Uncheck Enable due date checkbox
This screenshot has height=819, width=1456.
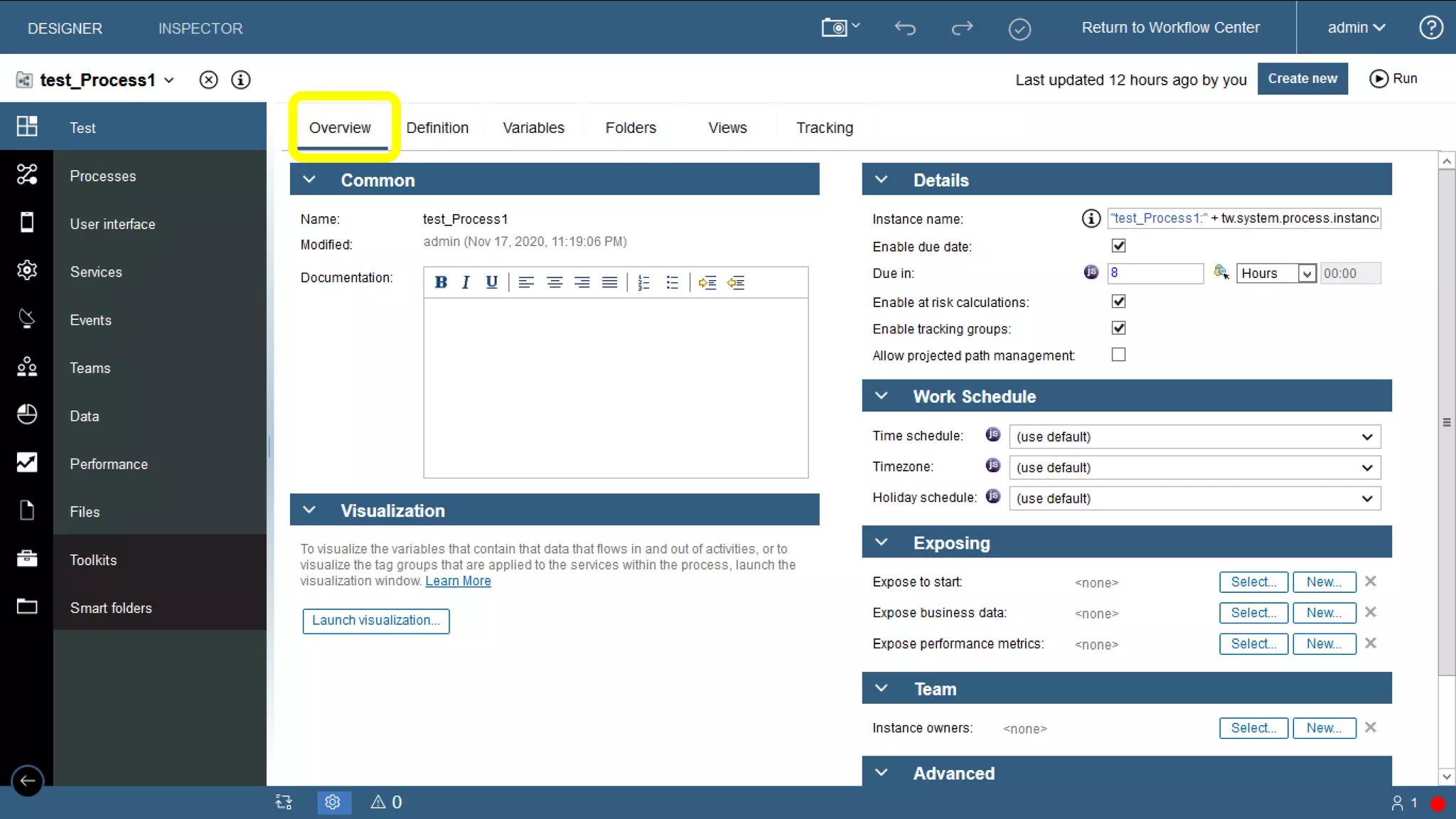tap(1118, 246)
